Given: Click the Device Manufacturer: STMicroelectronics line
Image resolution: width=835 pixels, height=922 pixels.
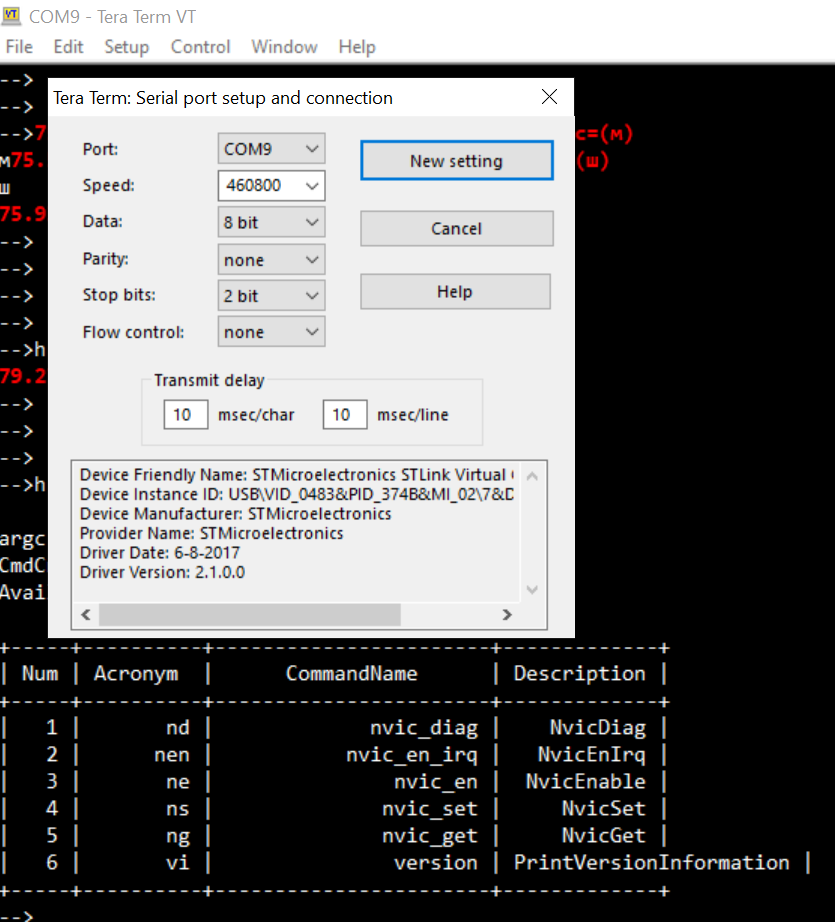Looking at the screenshot, I should tap(235, 513).
